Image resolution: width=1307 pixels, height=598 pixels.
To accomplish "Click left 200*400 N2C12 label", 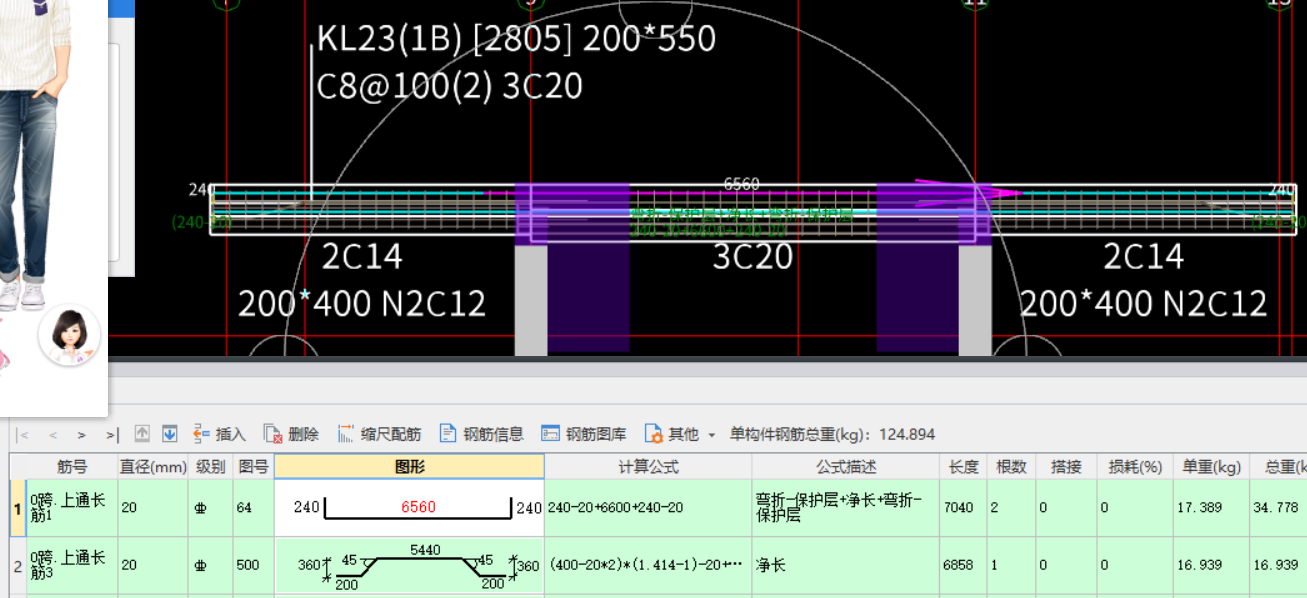I will click(x=362, y=303).
